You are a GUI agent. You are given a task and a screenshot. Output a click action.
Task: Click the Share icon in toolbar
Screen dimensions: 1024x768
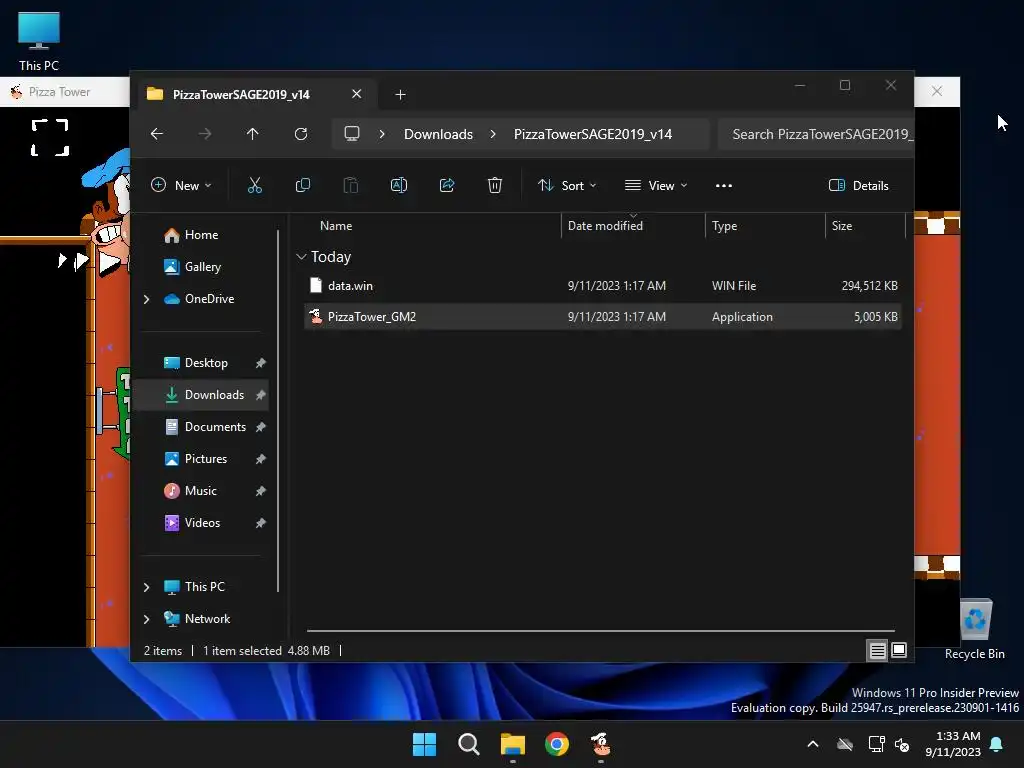pyautogui.click(x=447, y=185)
